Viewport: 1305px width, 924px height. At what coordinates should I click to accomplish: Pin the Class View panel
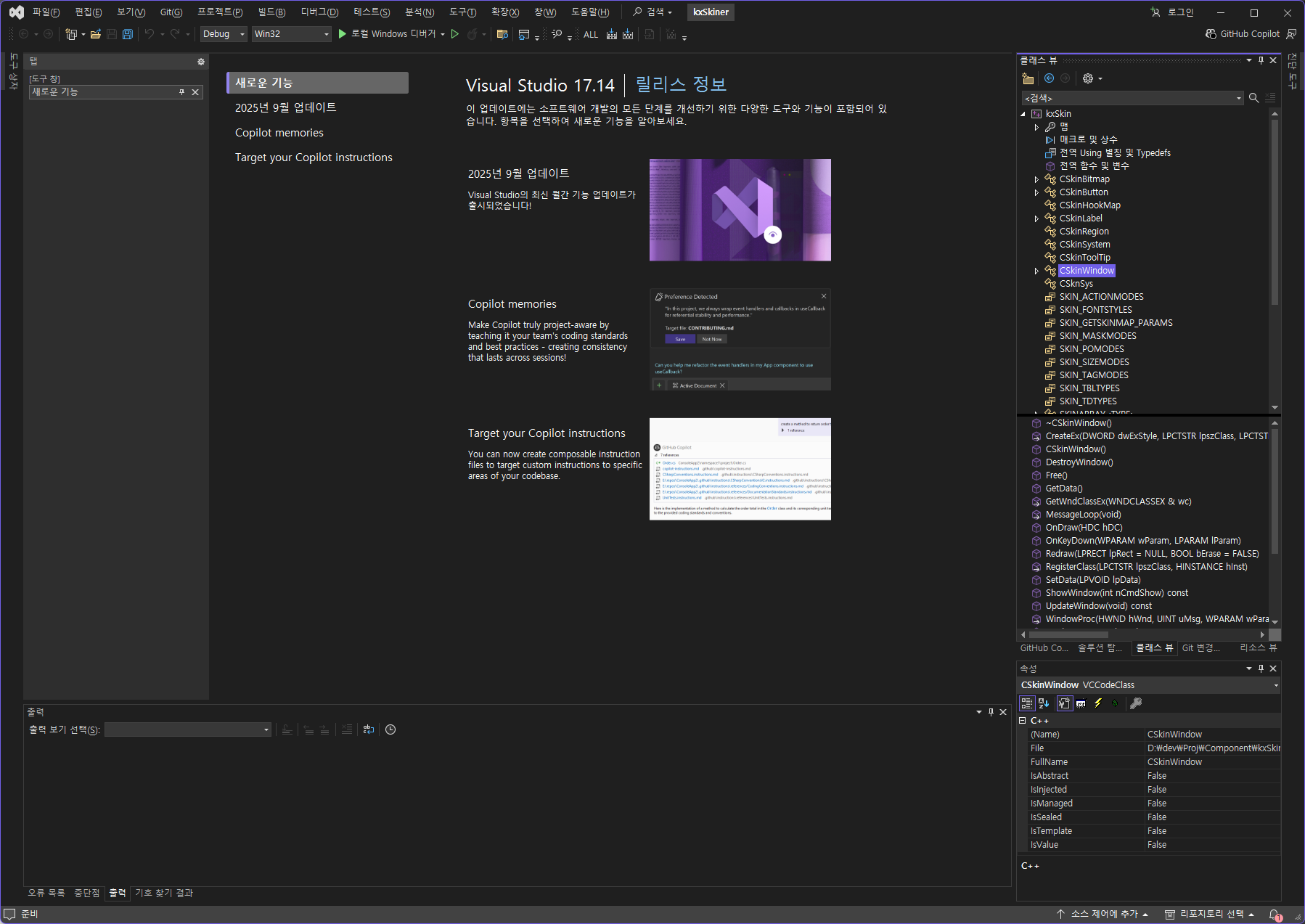[1261, 60]
